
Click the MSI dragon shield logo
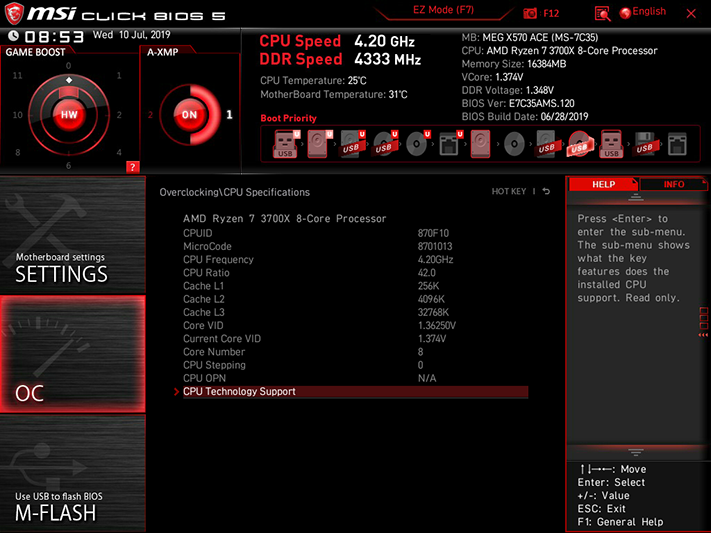coord(14,14)
